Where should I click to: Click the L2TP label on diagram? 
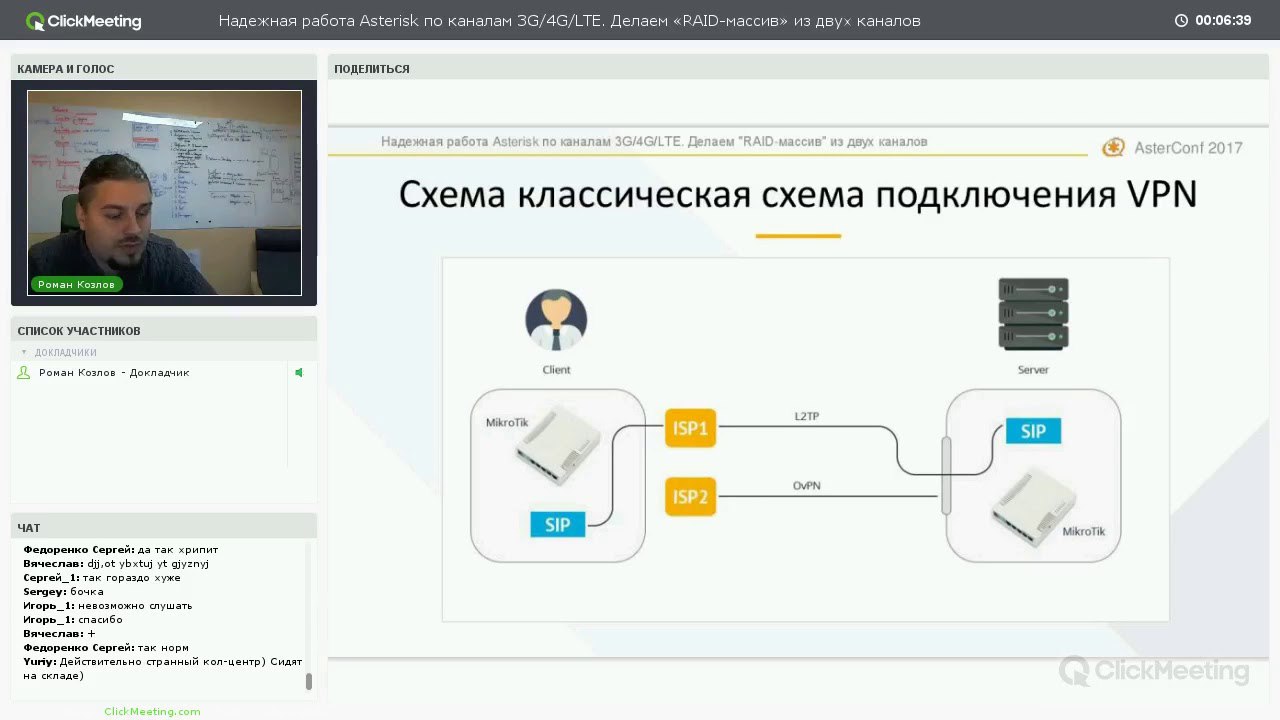(x=807, y=416)
